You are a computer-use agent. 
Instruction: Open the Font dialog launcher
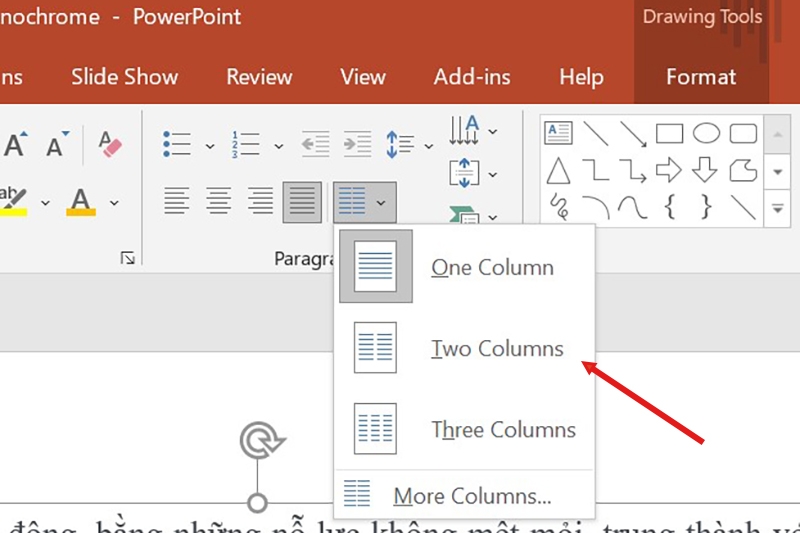(128, 258)
